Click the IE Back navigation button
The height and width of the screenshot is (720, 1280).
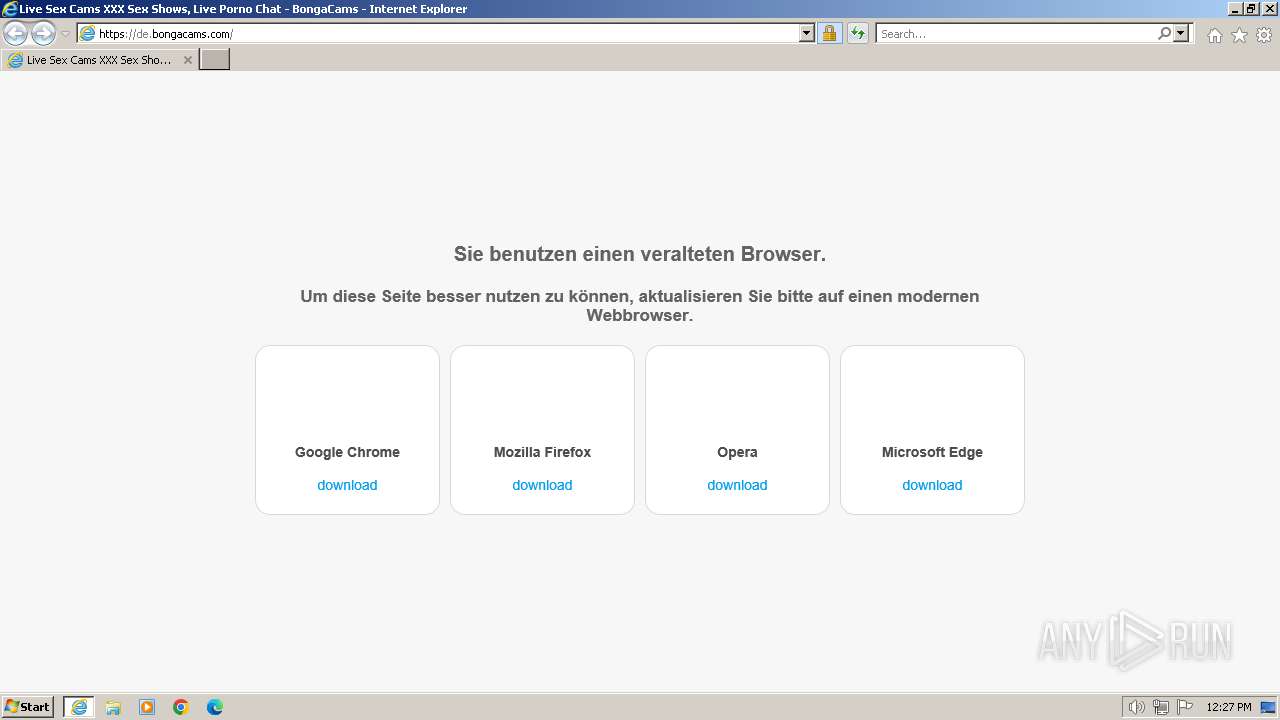[15, 34]
